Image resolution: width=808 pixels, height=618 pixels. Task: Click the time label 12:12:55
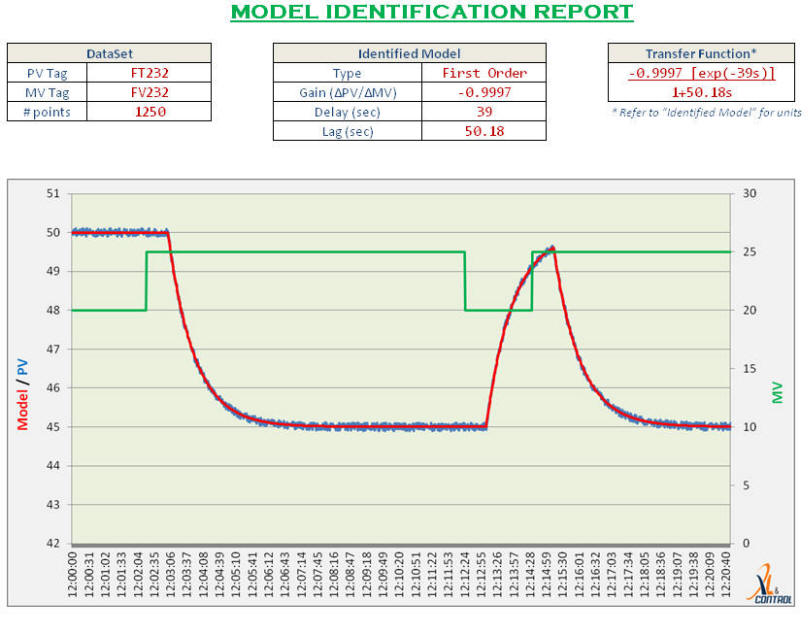pyautogui.click(x=481, y=574)
